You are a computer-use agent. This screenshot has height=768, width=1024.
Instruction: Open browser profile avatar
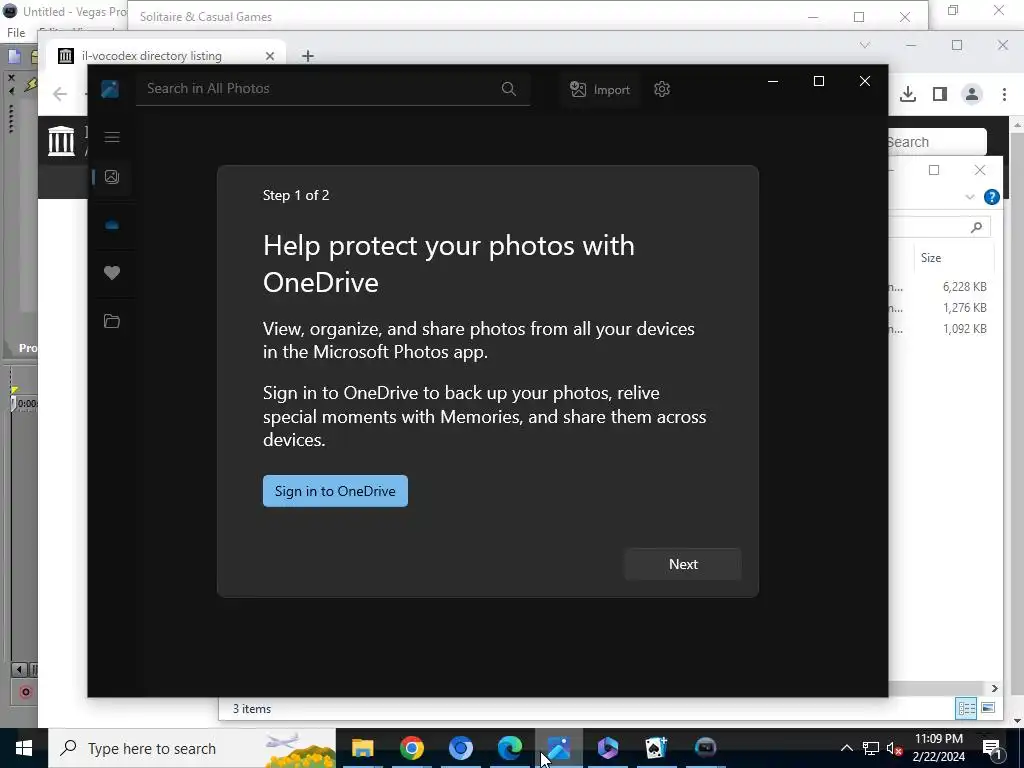tap(972, 95)
